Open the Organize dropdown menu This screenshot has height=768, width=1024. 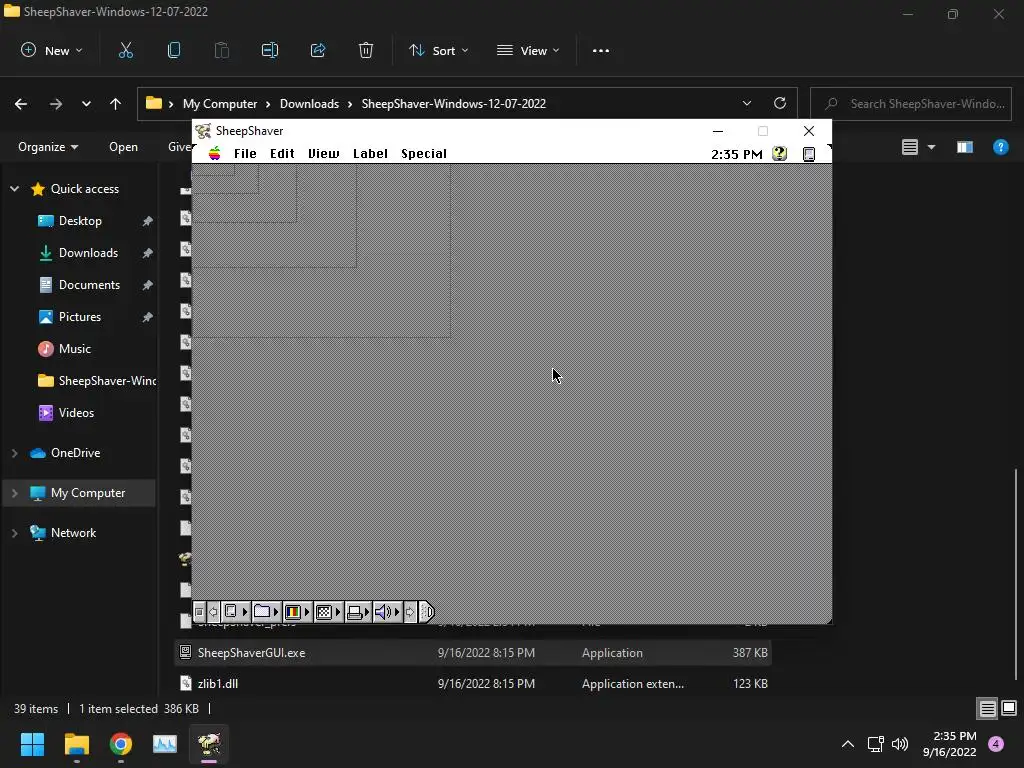tap(48, 147)
